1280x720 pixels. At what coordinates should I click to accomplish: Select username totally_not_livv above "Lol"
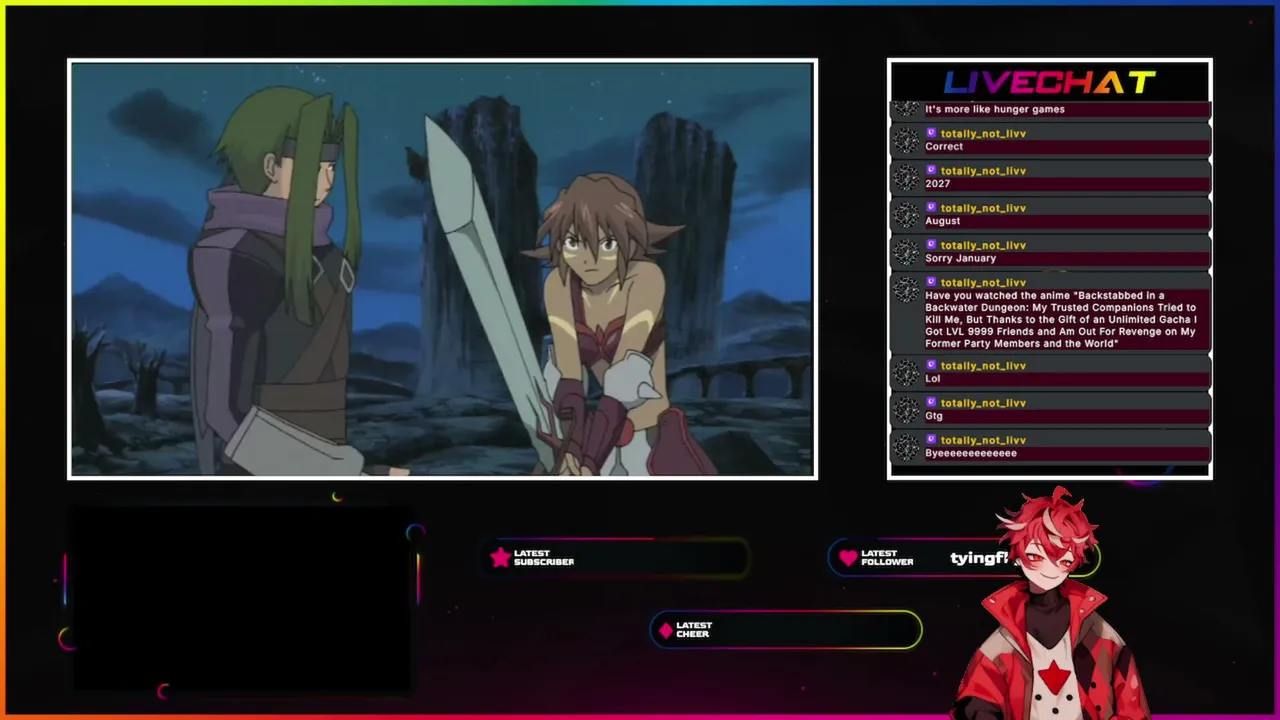pyautogui.click(x=983, y=366)
